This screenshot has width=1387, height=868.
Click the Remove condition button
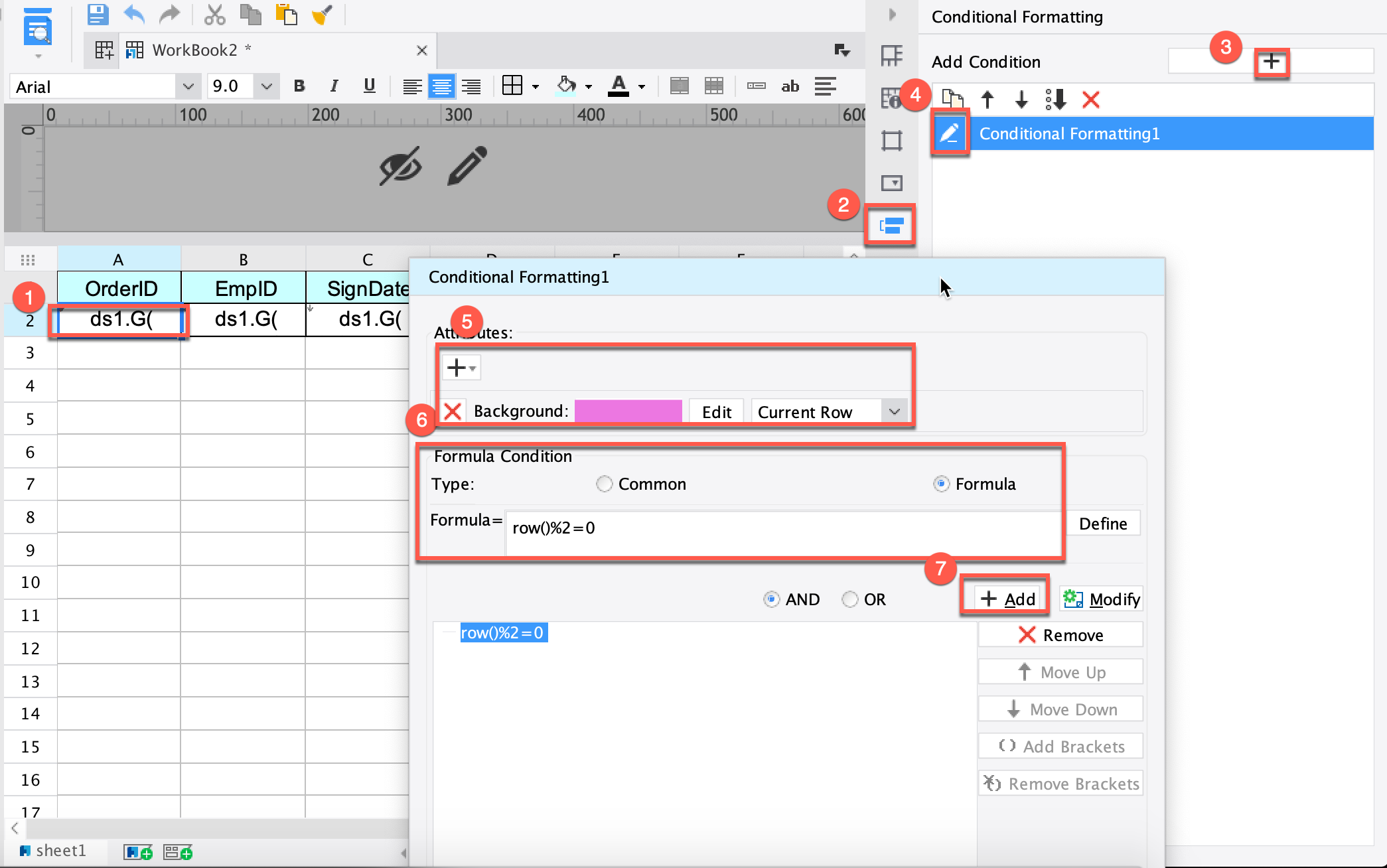point(1060,635)
